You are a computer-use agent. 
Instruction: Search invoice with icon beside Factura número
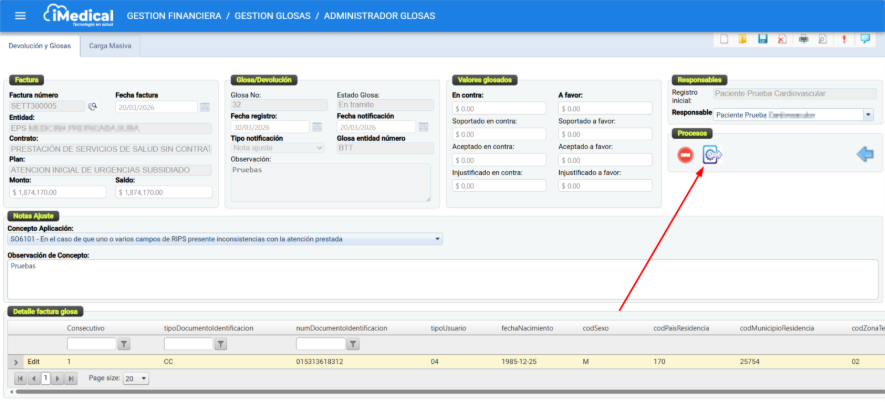[93, 106]
